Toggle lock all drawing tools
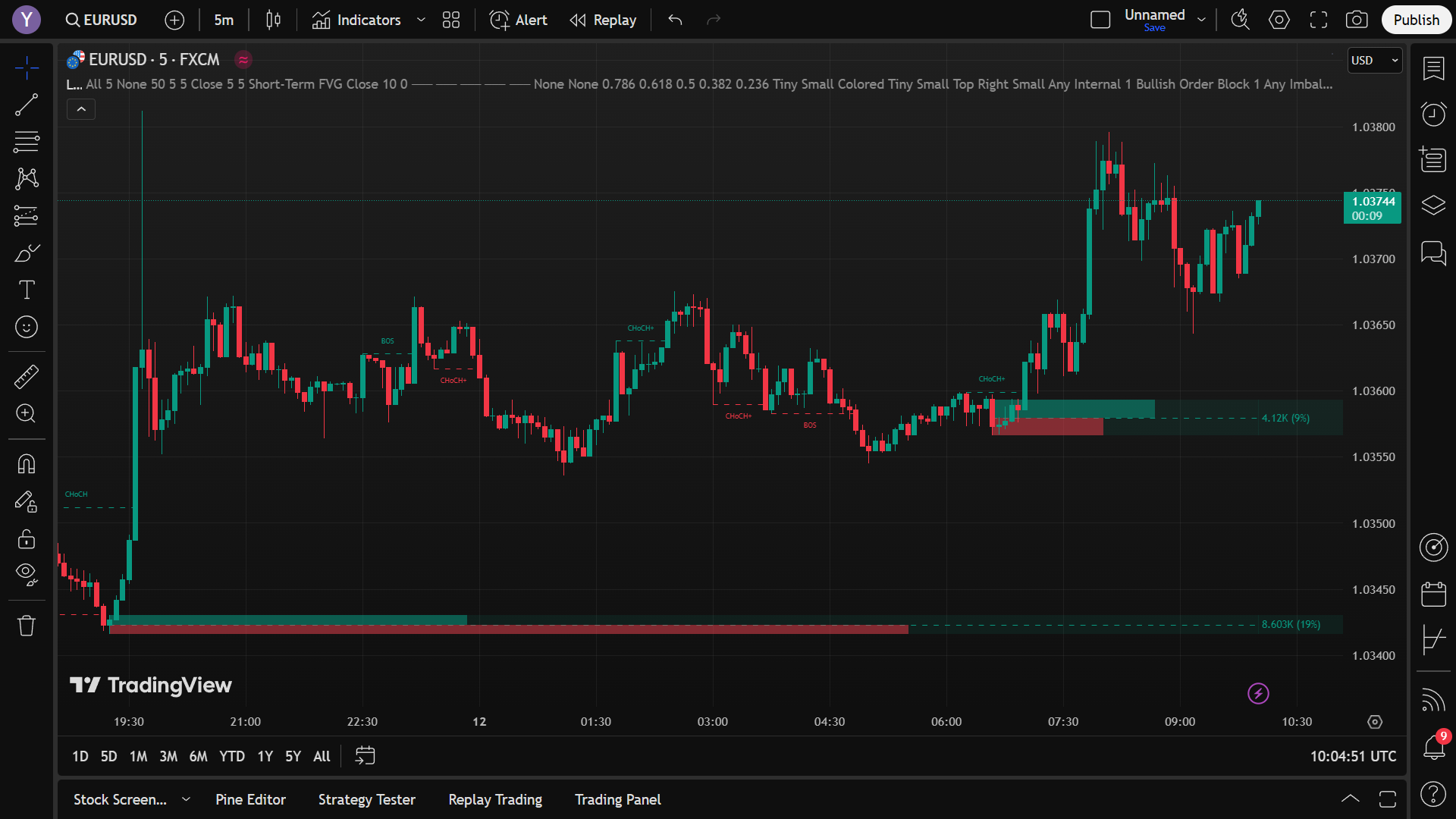The image size is (1456, 819). pos(27,538)
